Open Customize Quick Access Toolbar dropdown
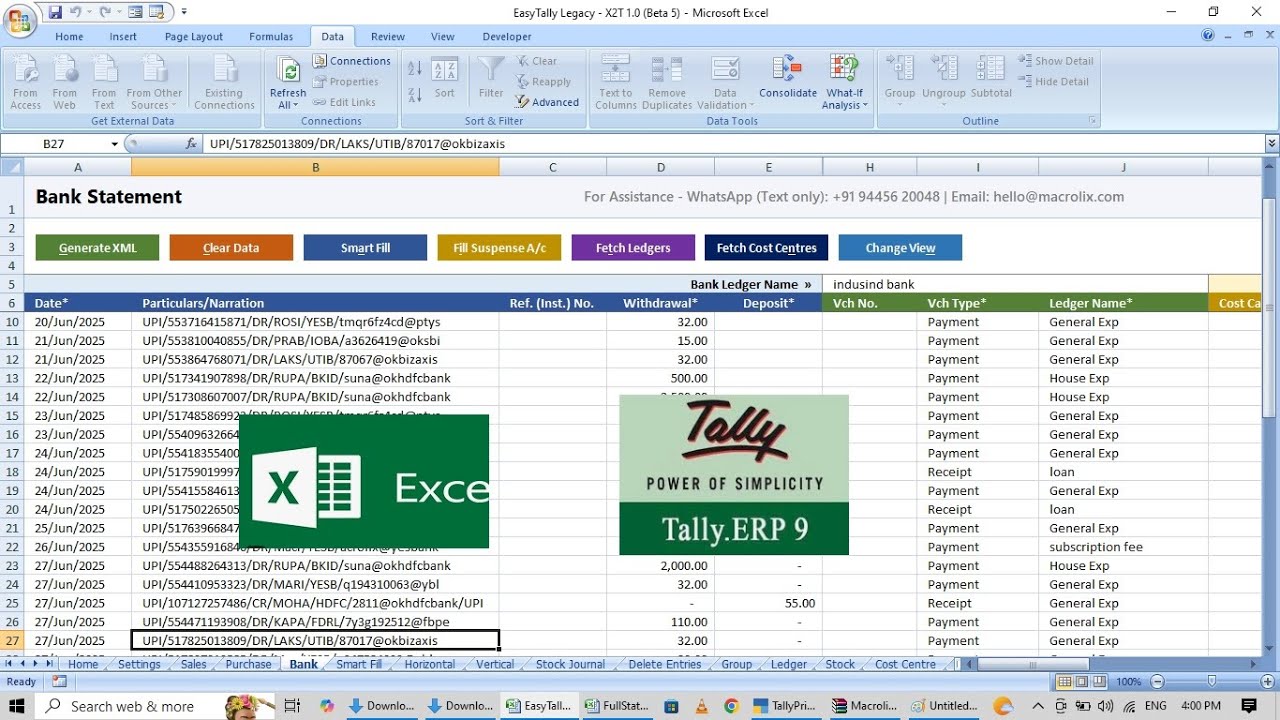1280x720 pixels. 186,13
